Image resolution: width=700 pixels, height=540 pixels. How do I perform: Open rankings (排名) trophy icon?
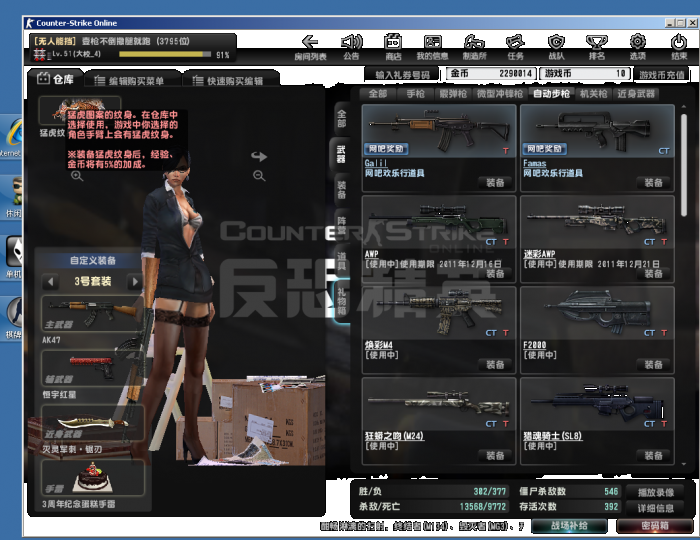(597, 48)
